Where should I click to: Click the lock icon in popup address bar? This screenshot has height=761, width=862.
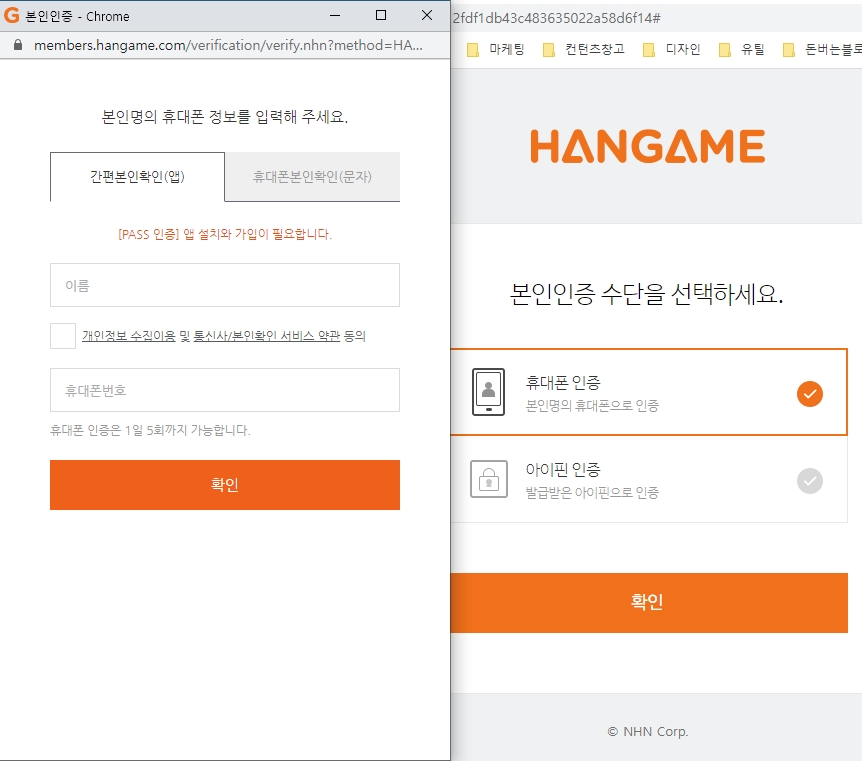coord(18,45)
